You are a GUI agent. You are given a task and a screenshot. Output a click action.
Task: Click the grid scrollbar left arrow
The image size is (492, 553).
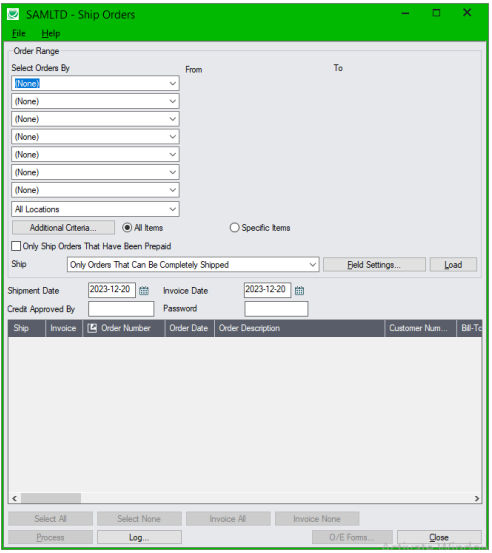(x=14, y=498)
